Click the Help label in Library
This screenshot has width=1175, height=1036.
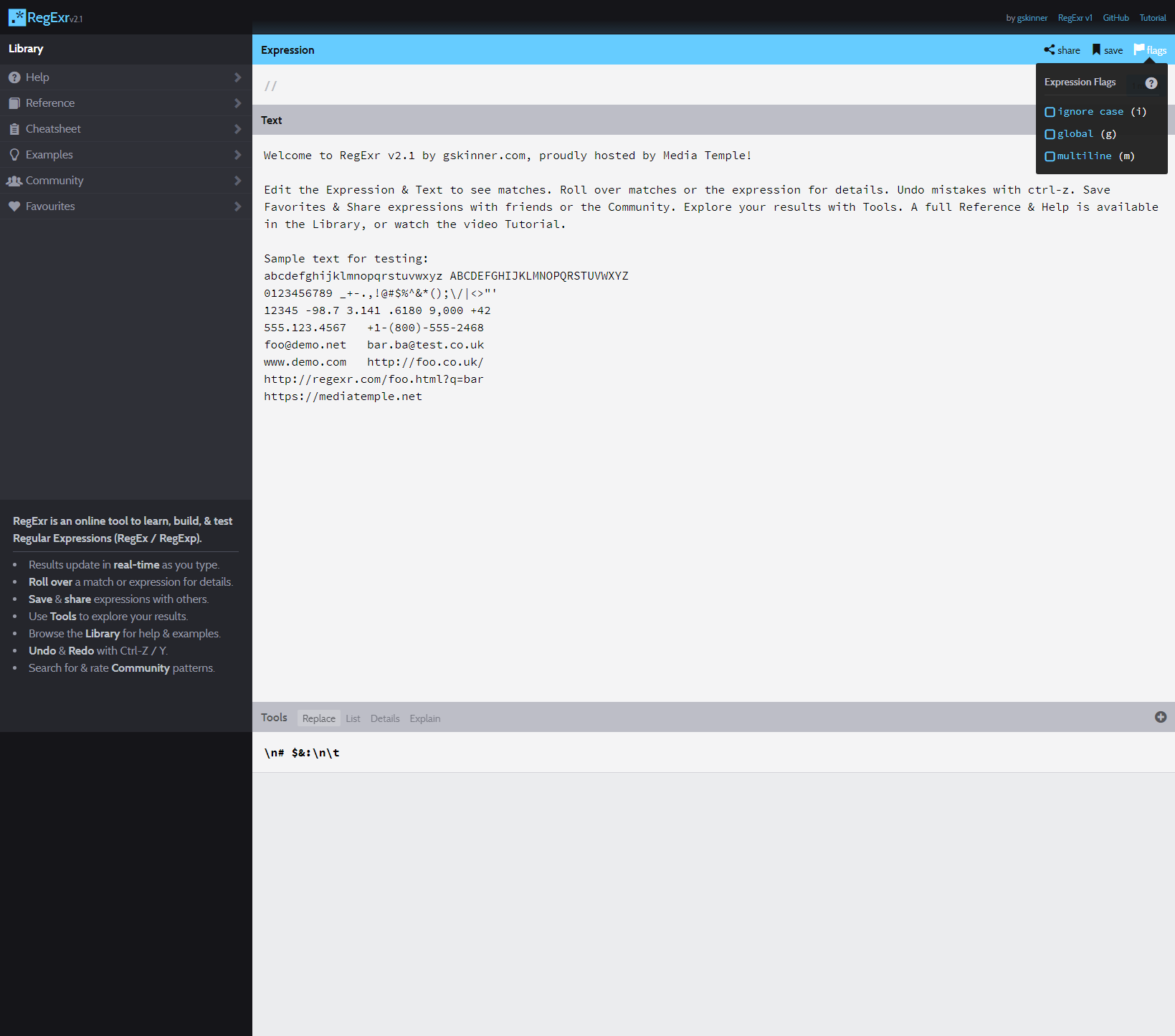click(x=37, y=77)
